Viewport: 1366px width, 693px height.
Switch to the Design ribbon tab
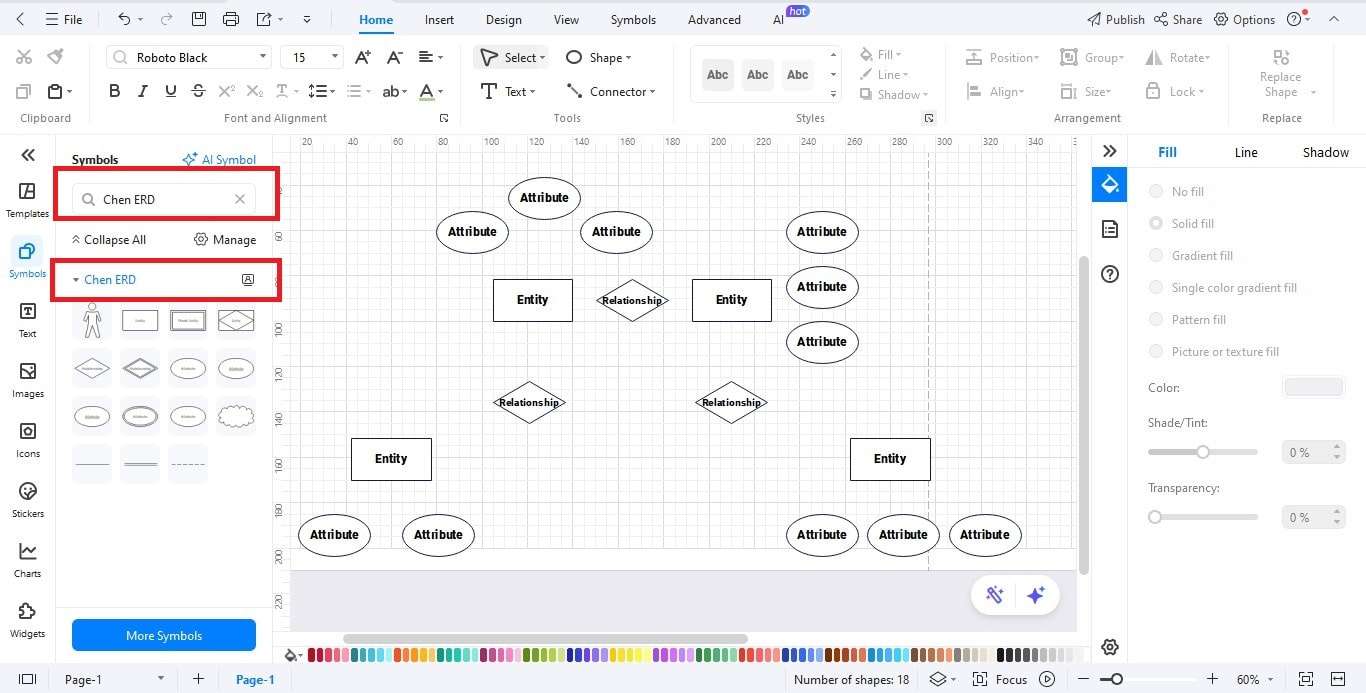pos(503,19)
